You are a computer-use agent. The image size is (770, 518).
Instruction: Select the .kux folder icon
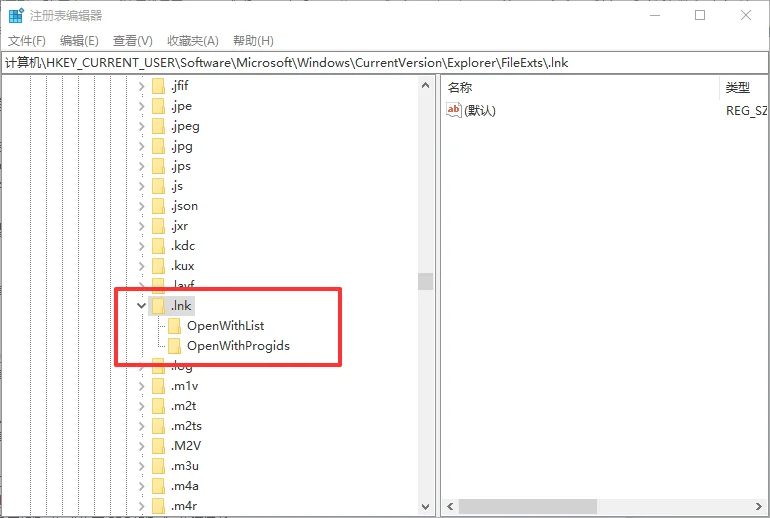158,266
